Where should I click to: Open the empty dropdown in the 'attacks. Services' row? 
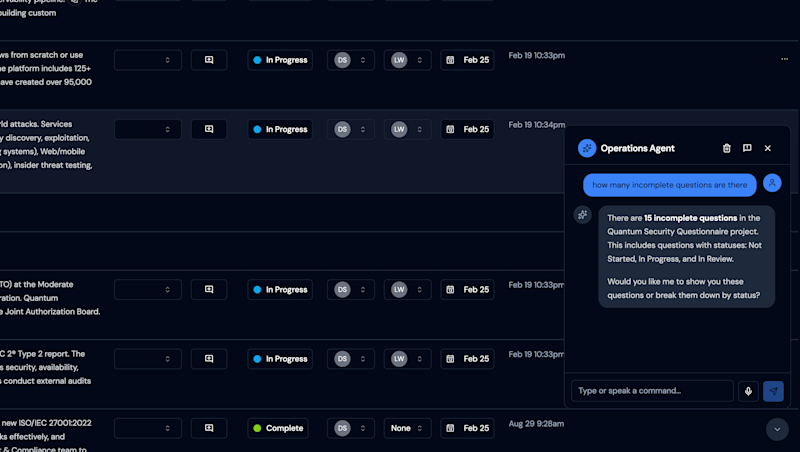148,130
